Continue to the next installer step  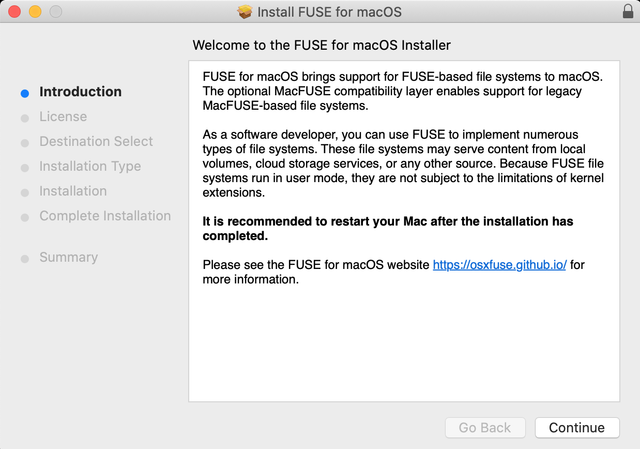tap(577, 427)
